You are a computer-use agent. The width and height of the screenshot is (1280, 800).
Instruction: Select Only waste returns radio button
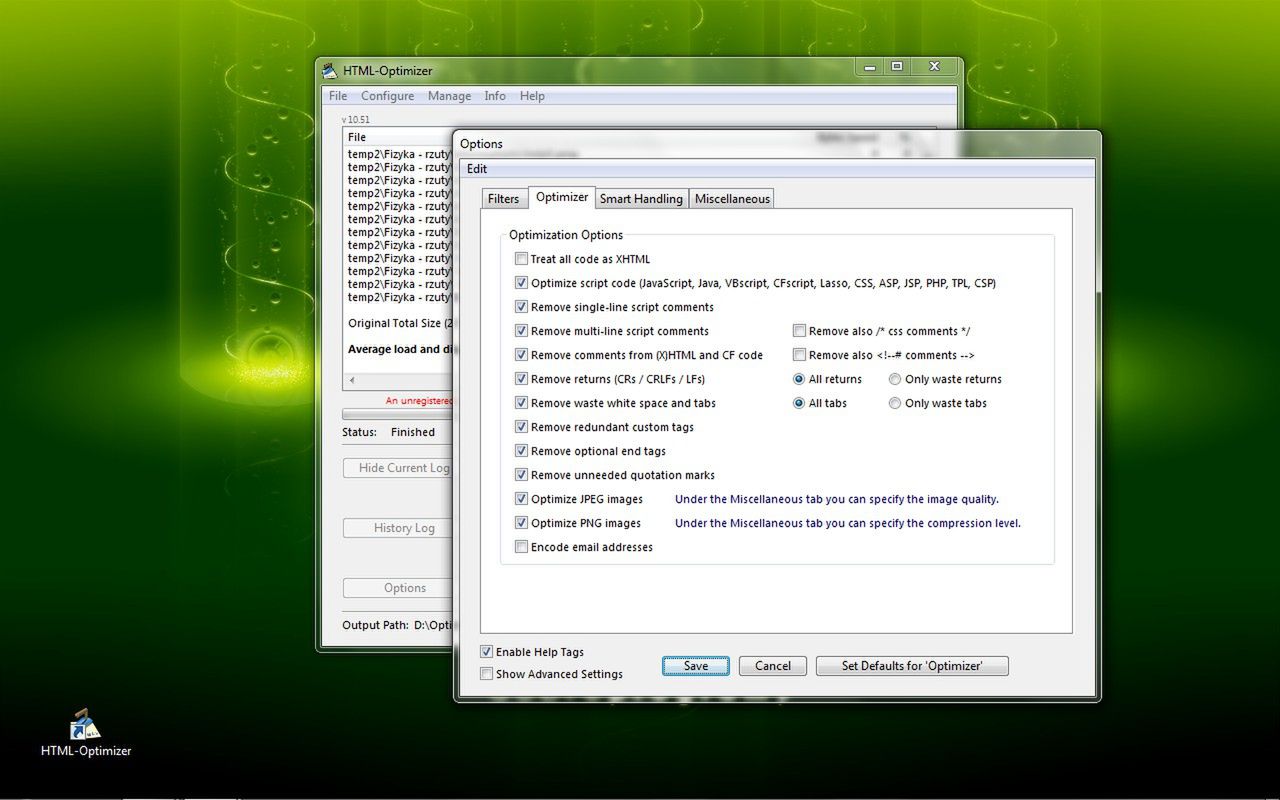point(895,379)
